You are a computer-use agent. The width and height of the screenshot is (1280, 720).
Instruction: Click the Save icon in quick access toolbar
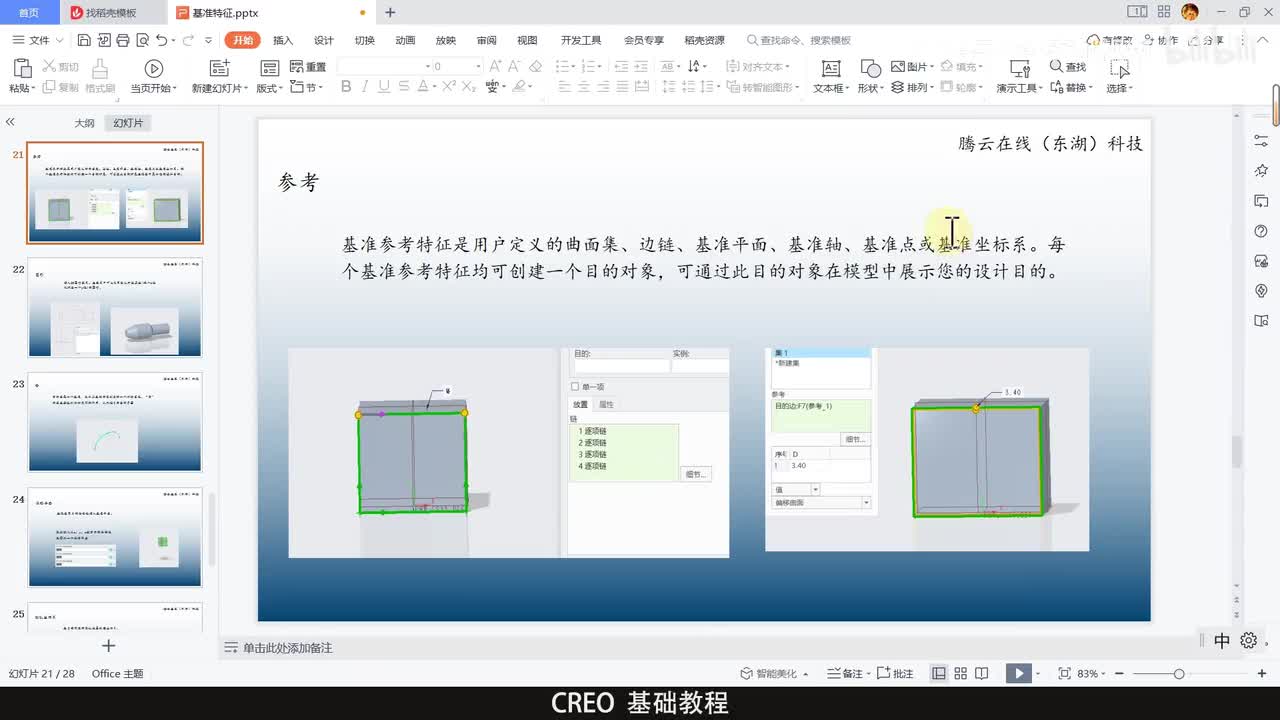click(84, 40)
